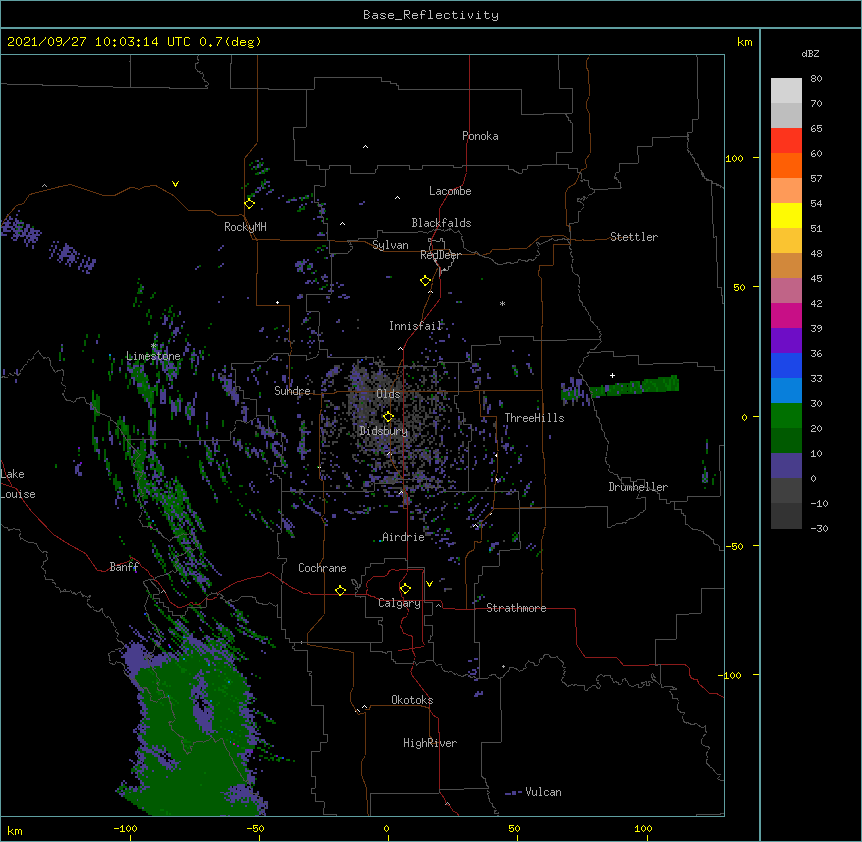The image size is (862, 842).
Task: Click the km unit label at bottom left
Action: click(x=15, y=830)
